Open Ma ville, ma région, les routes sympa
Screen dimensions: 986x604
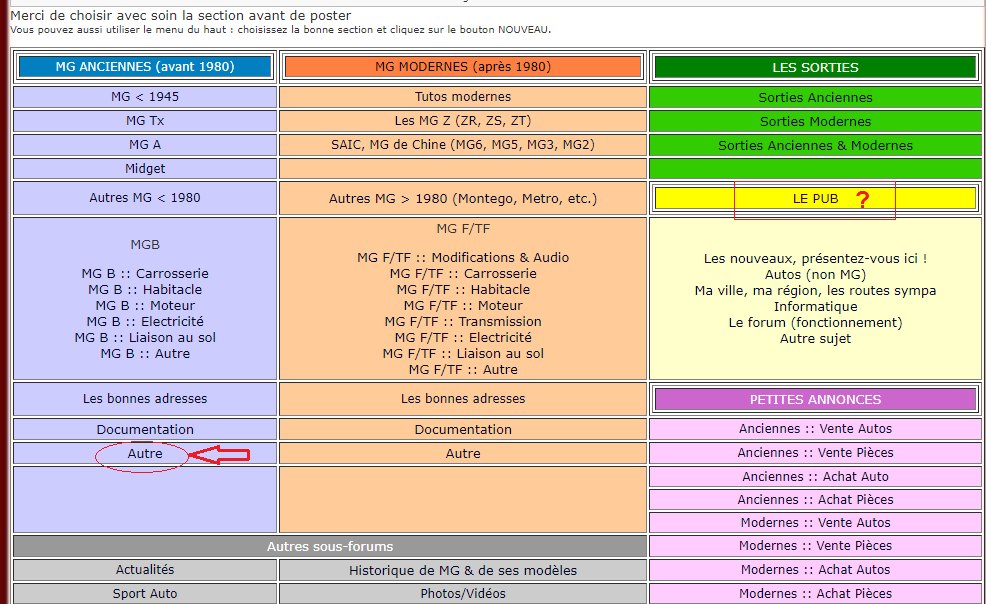[815, 290]
